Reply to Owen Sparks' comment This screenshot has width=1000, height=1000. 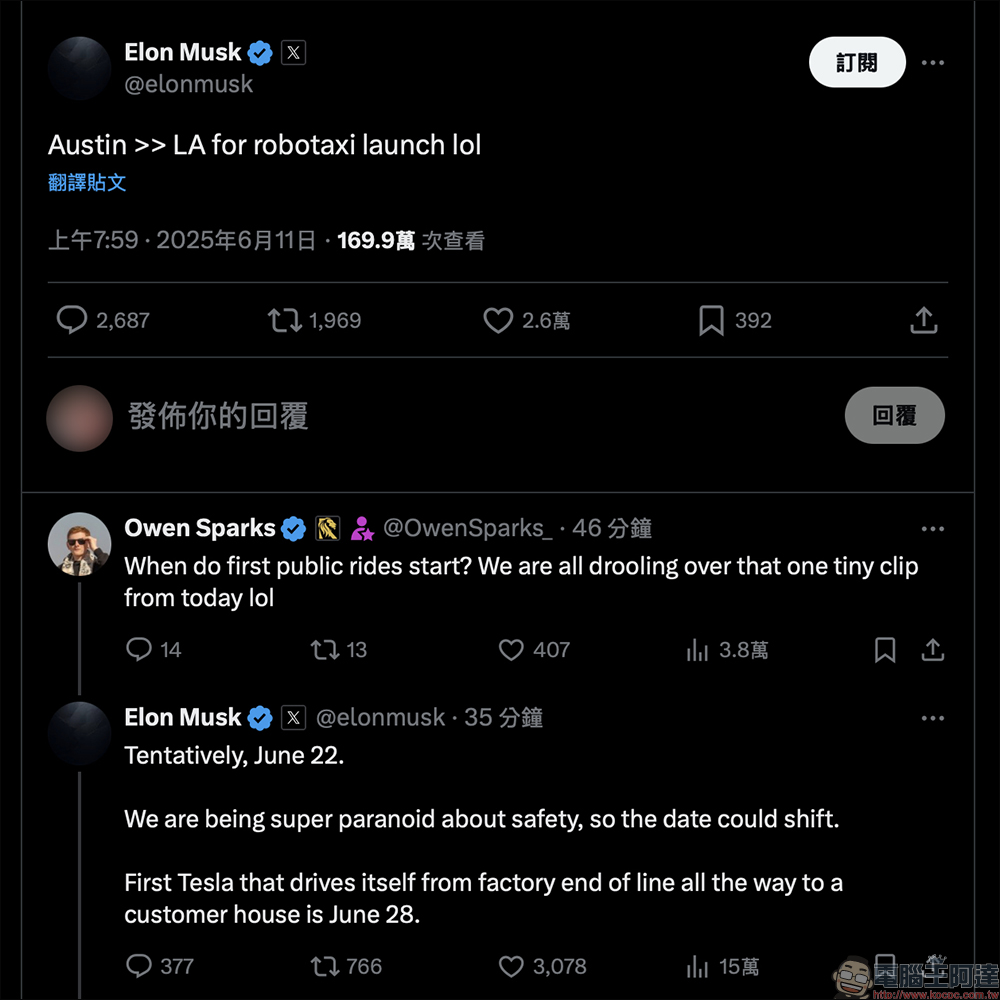coord(139,650)
